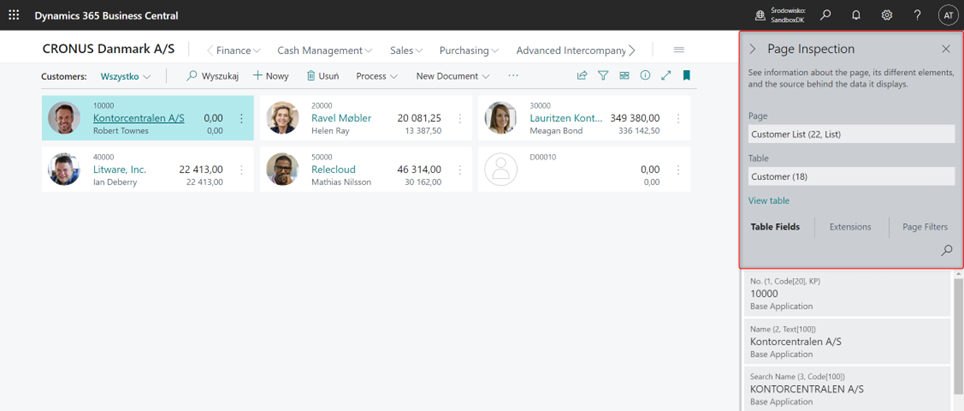Select Search Name KONTORCENTRALEN A/S entry

coord(848,389)
